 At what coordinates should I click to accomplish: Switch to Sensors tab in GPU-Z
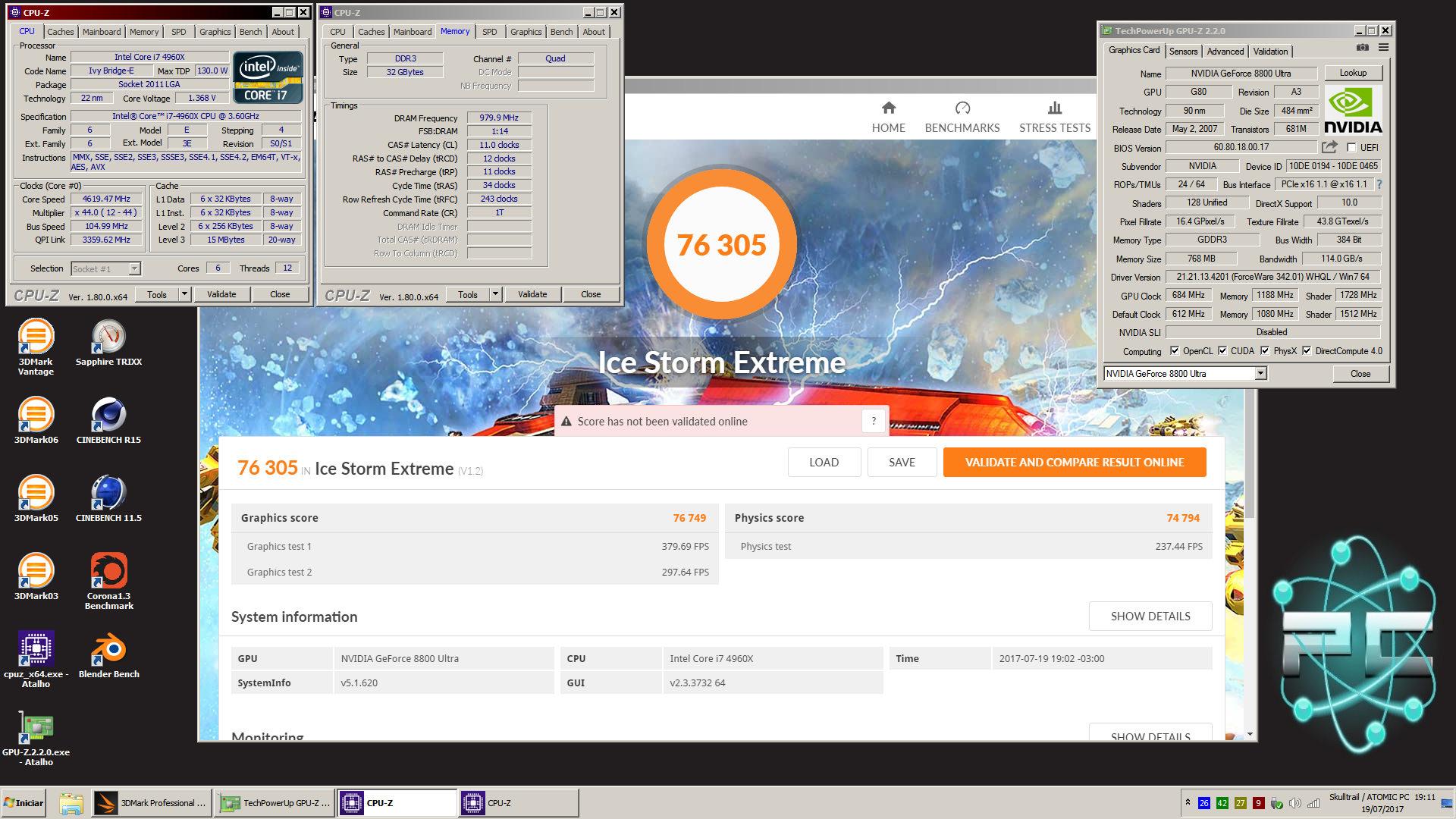coord(1183,52)
